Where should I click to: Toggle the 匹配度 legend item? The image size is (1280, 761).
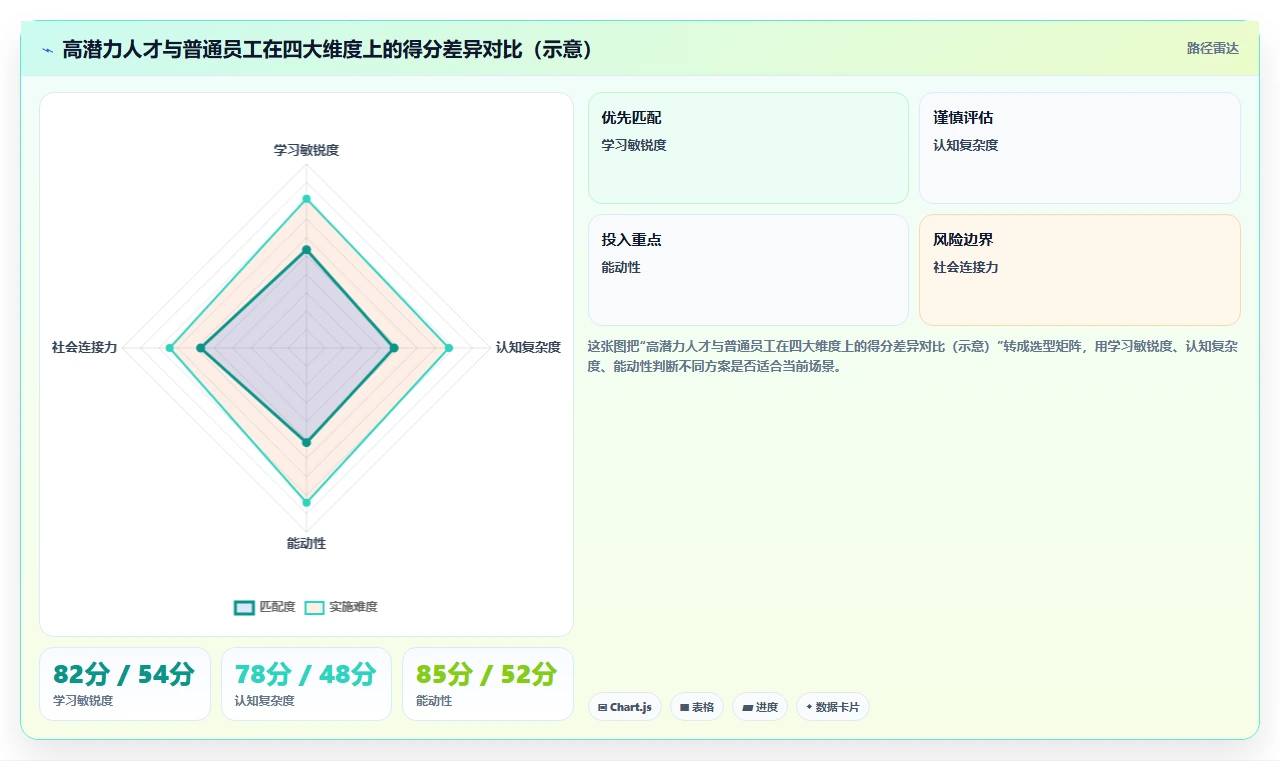pos(265,607)
